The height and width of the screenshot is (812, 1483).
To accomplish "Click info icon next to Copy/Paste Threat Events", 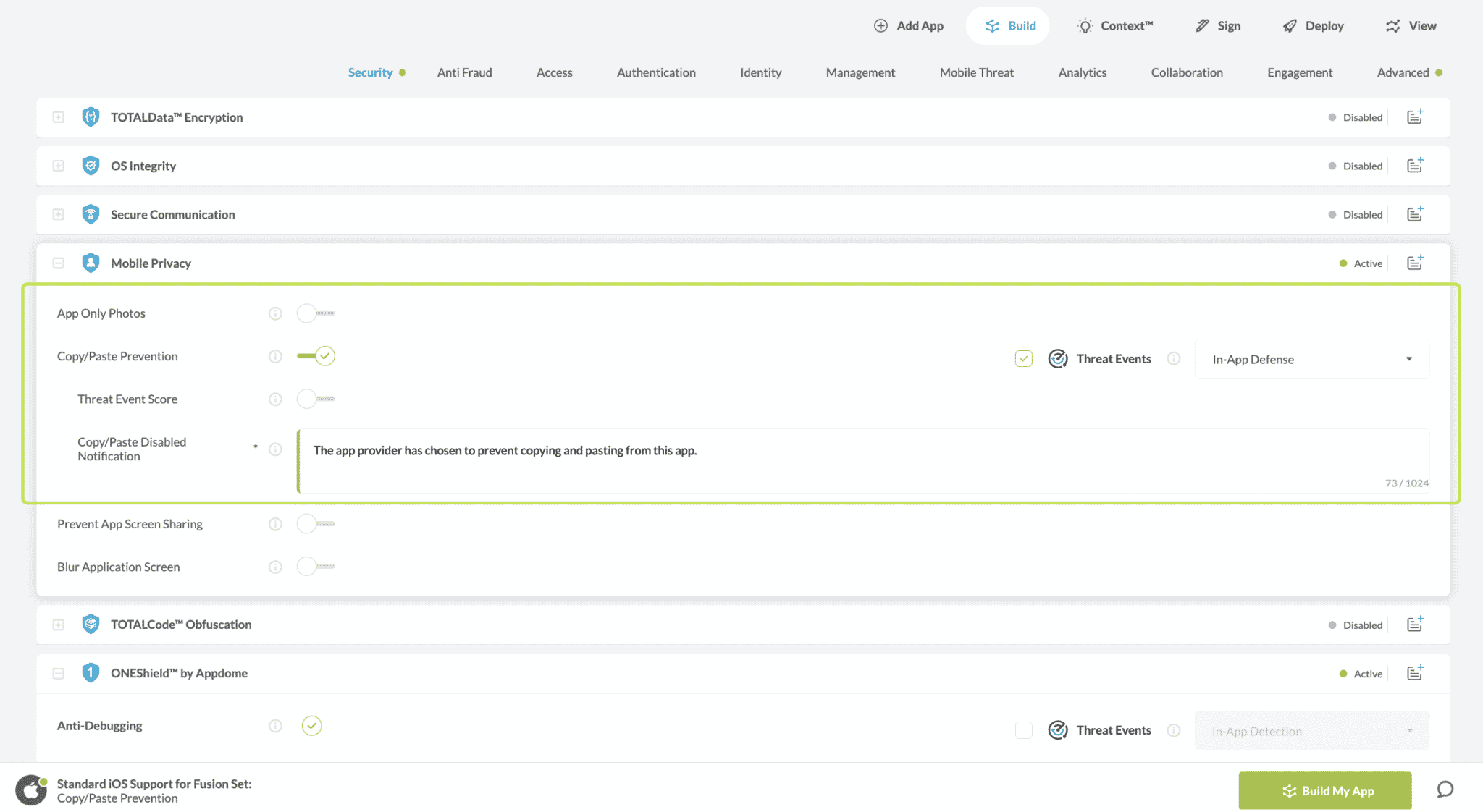I will coord(1174,359).
